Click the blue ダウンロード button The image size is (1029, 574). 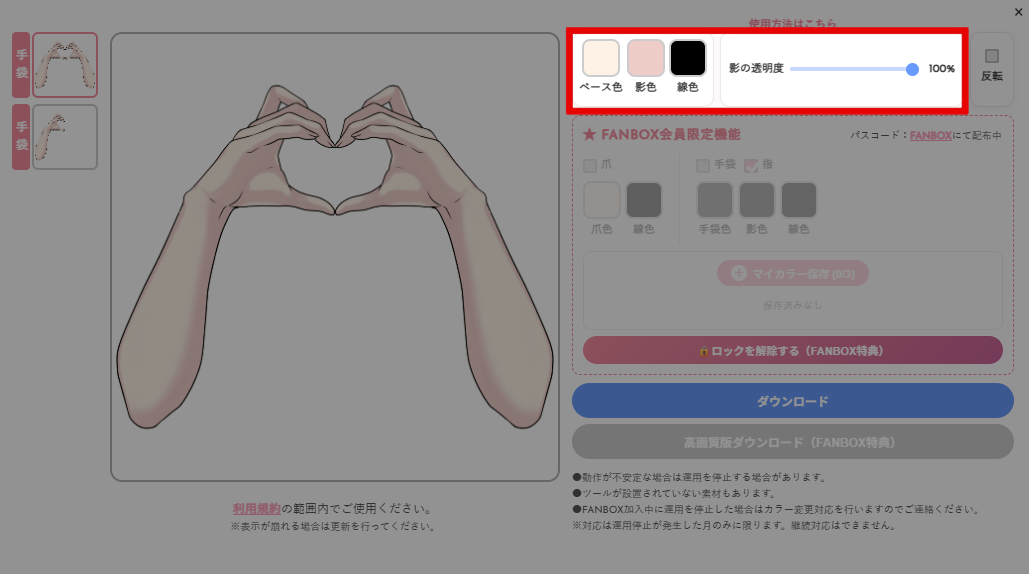(x=793, y=401)
